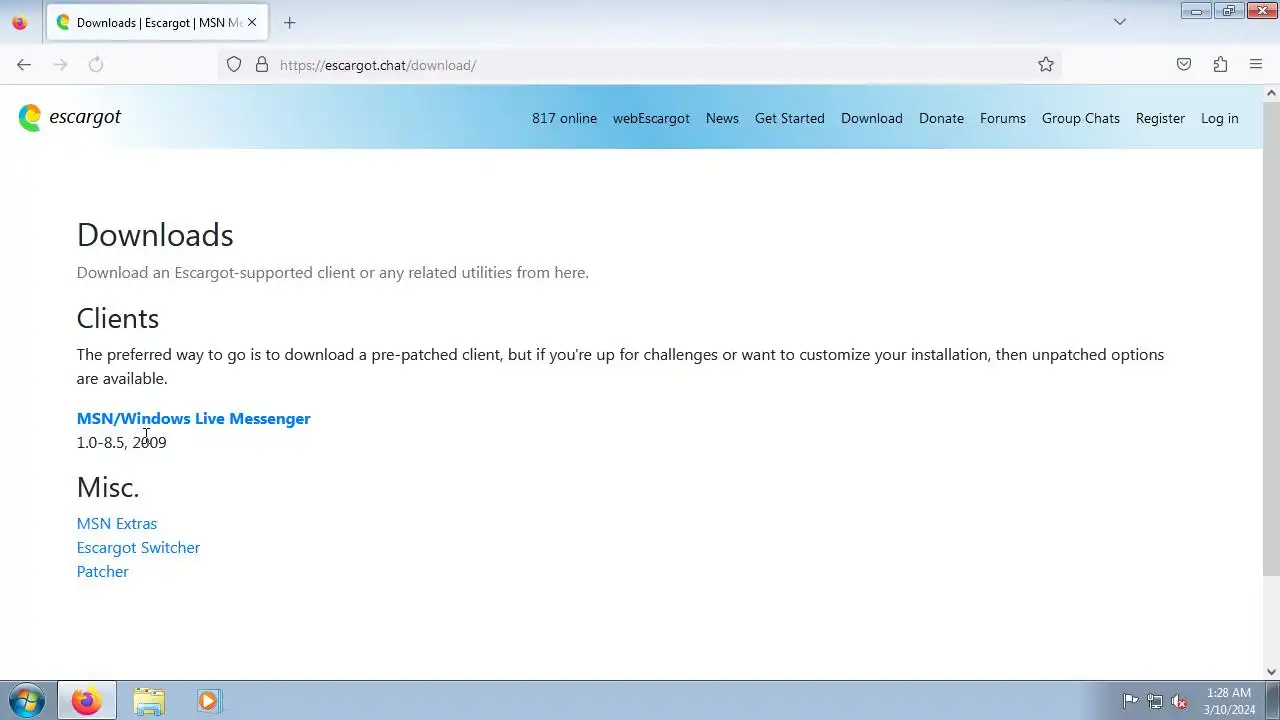Click the page vertical scrollbar thumb

(1271, 338)
